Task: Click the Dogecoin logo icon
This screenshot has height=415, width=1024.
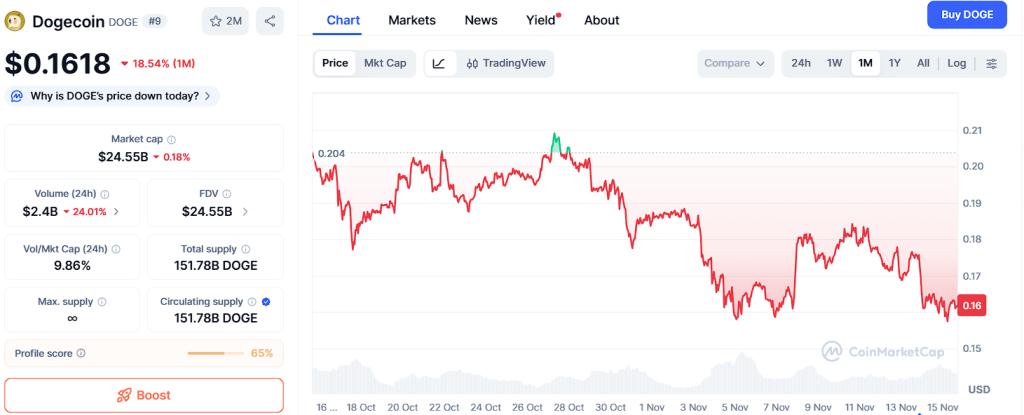Action: [x=15, y=21]
